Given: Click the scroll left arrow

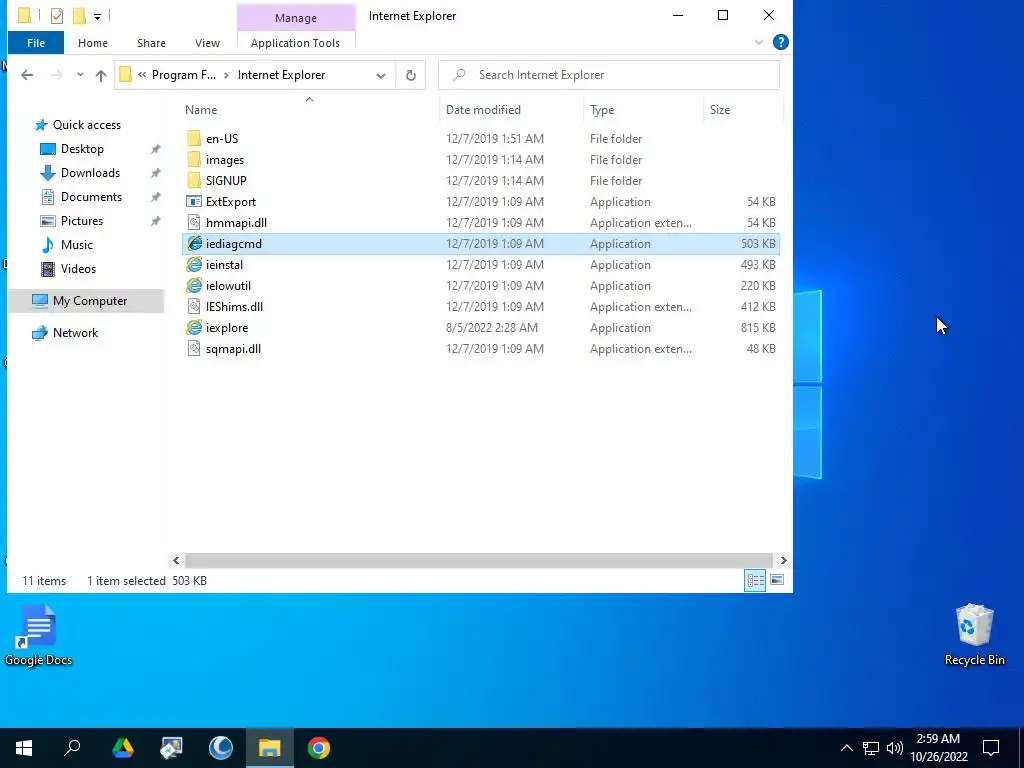Looking at the screenshot, I should click(x=176, y=560).
